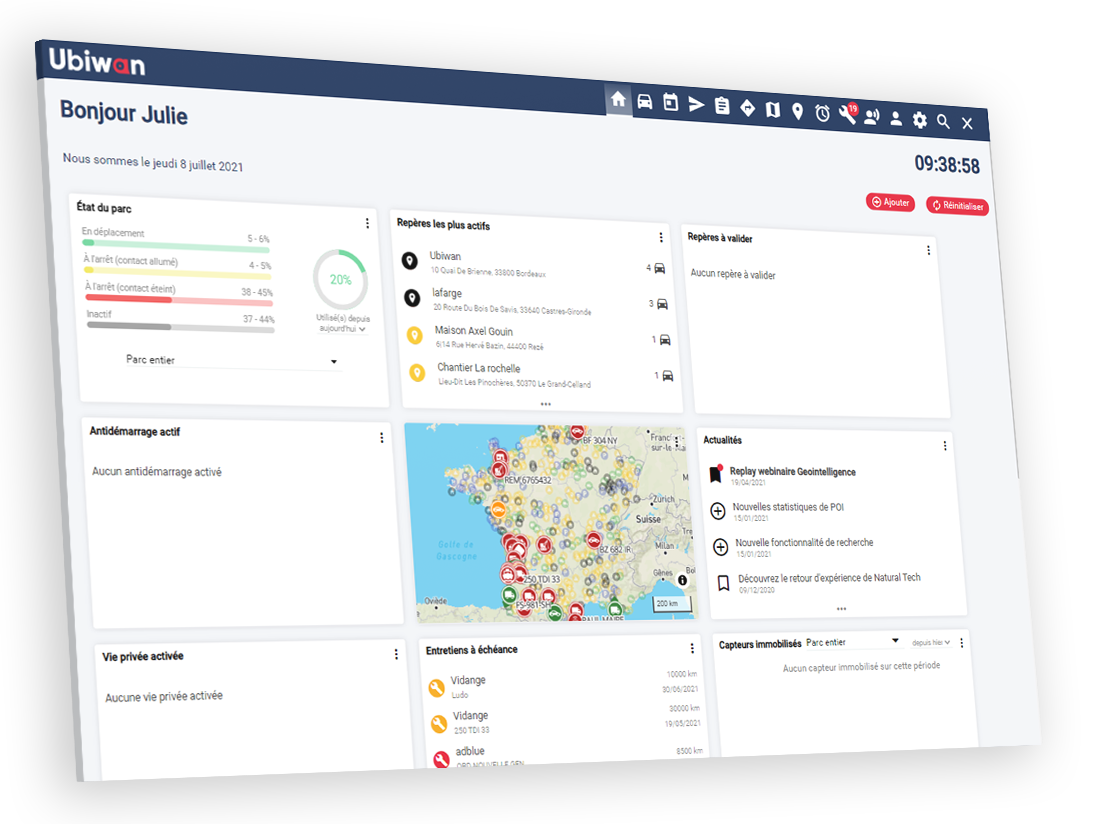
Task: Click the folded map icon in toolbar
Action: [x=772, y=109]
